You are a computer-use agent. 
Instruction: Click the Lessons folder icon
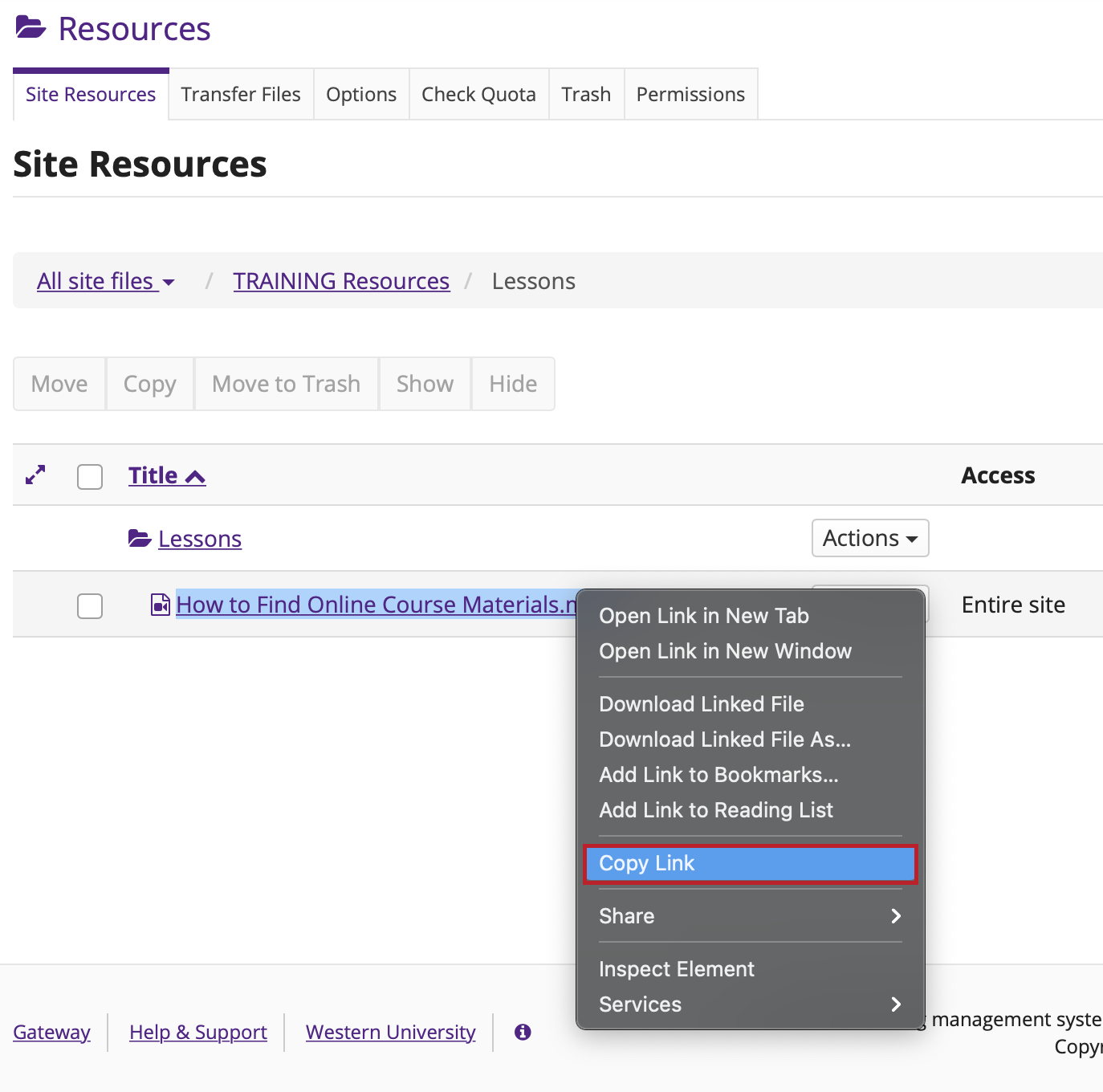pyautogui.click(x=140, y=539)
